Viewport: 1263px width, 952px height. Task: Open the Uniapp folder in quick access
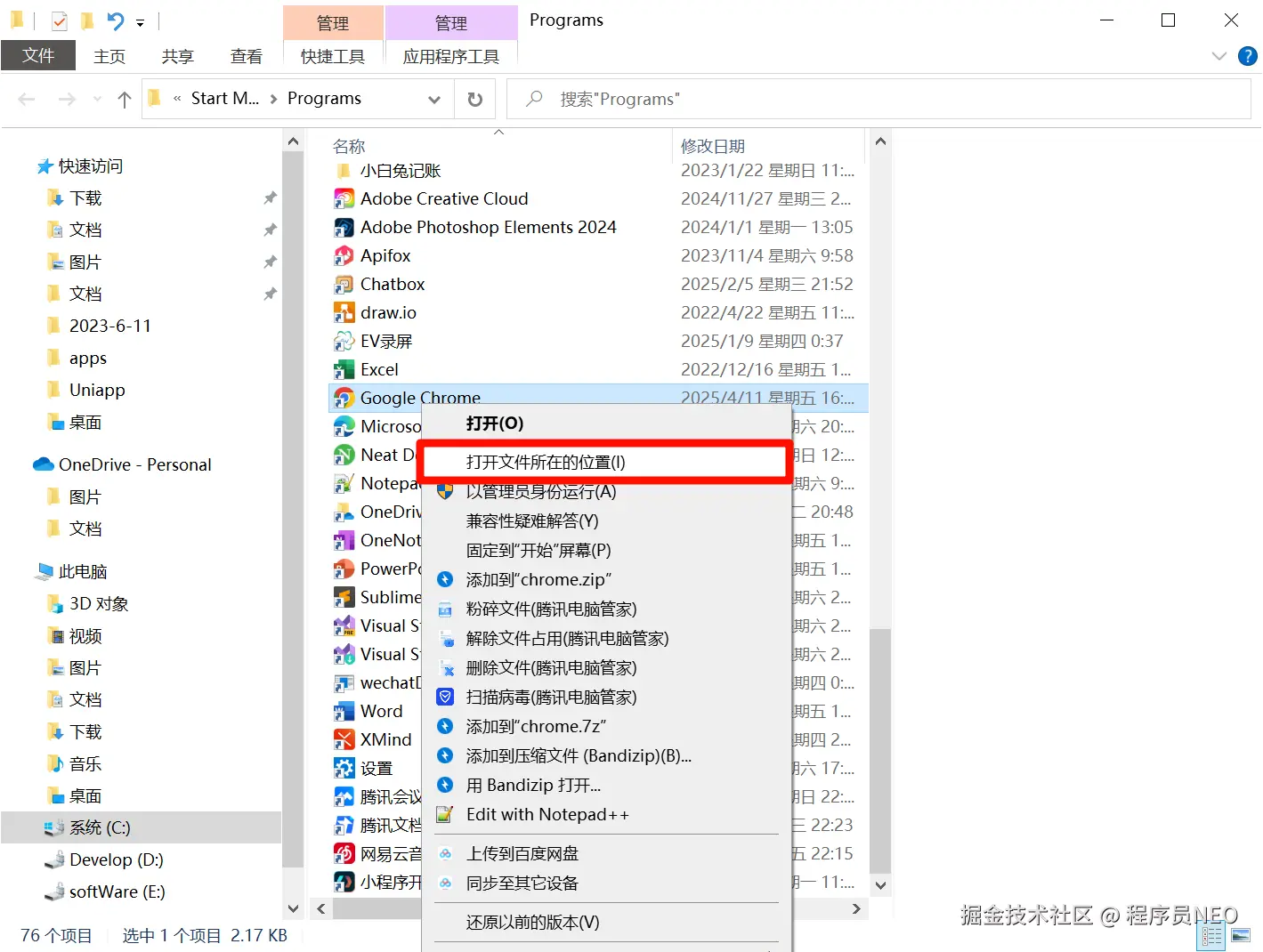[97, 390]
